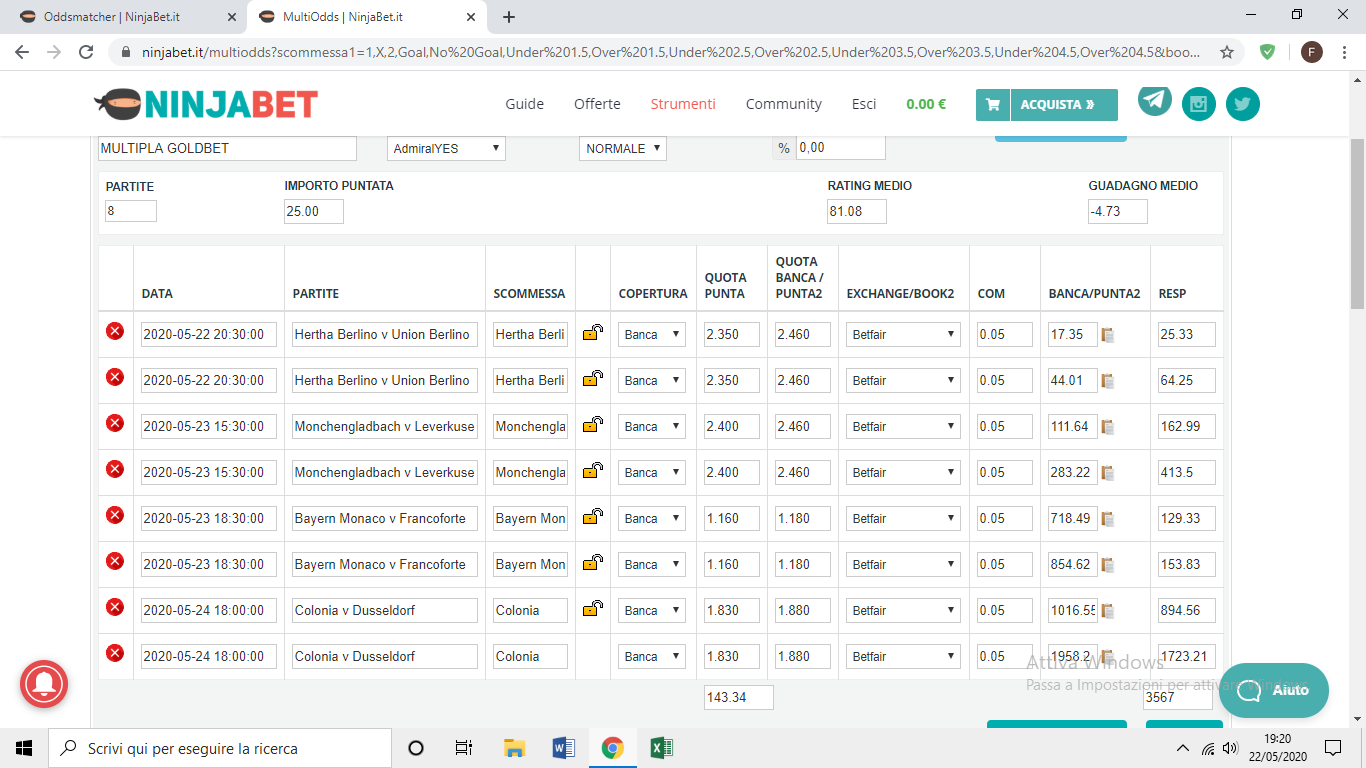Open the Aiuto help chat
1366x768 pixels.
(1273, 690)
